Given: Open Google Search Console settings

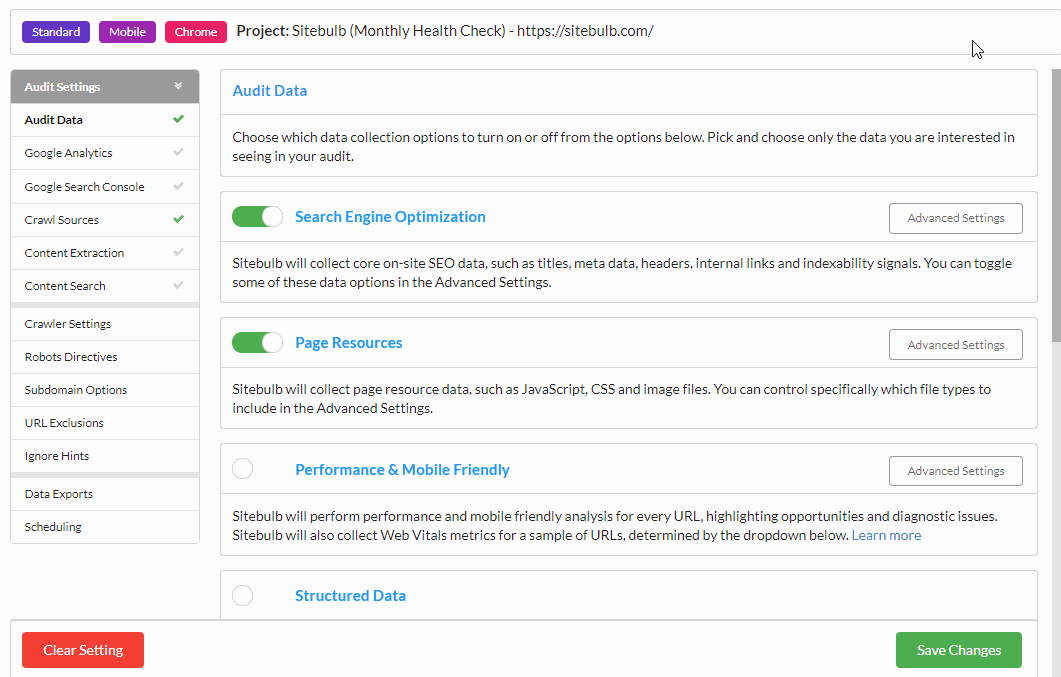Looking at the screenshot, I should pos(105,187).
